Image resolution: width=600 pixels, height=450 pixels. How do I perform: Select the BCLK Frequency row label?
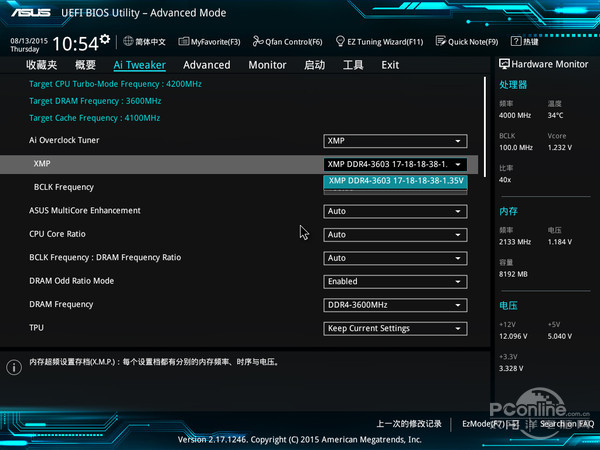(64, 187)
